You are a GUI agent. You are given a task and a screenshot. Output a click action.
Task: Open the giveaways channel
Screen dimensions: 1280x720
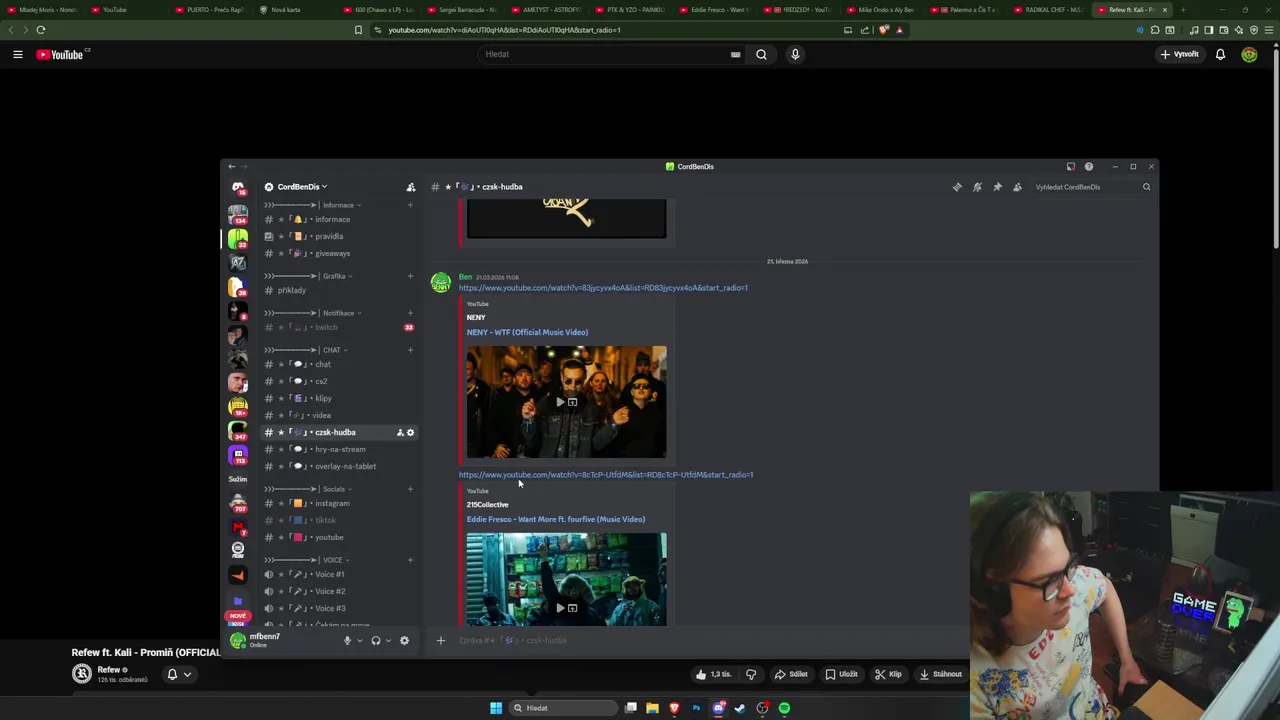(x=339, y=253)
